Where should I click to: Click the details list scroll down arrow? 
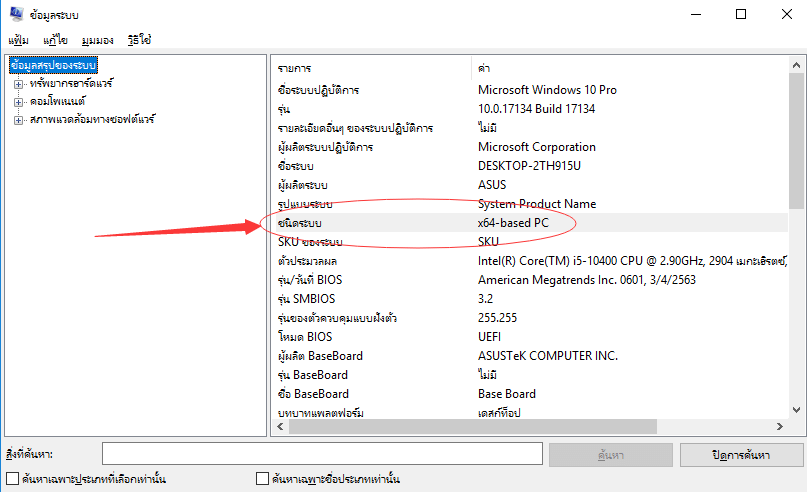point(796,409)
